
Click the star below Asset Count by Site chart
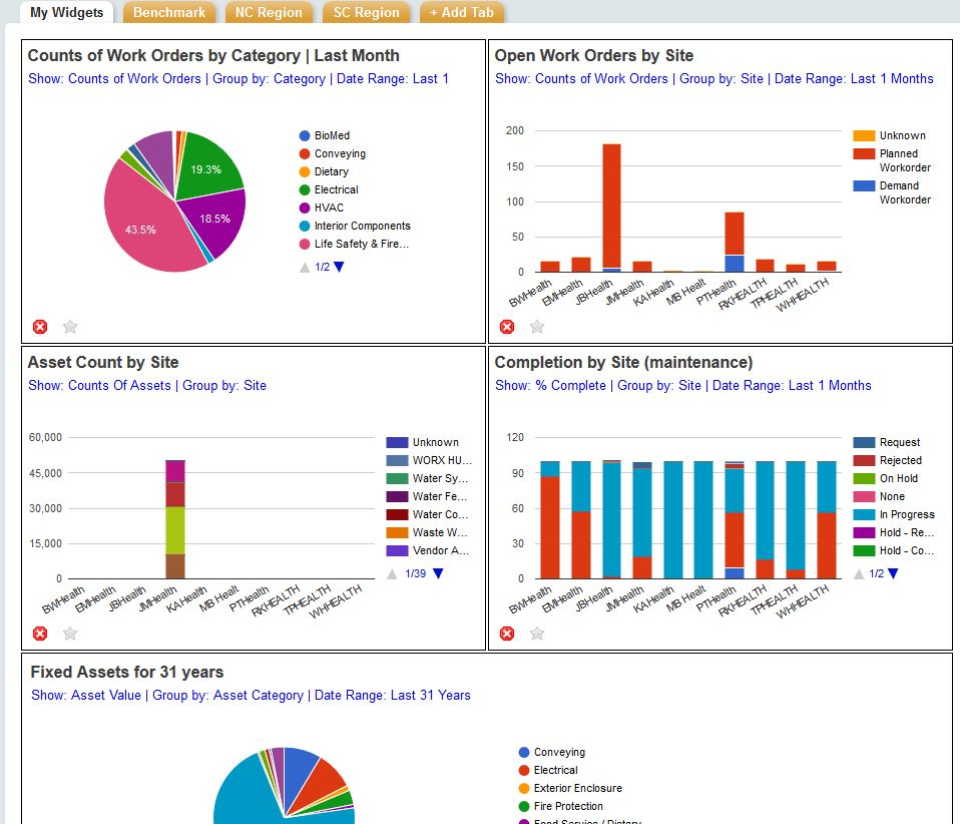tap(68, 632)
